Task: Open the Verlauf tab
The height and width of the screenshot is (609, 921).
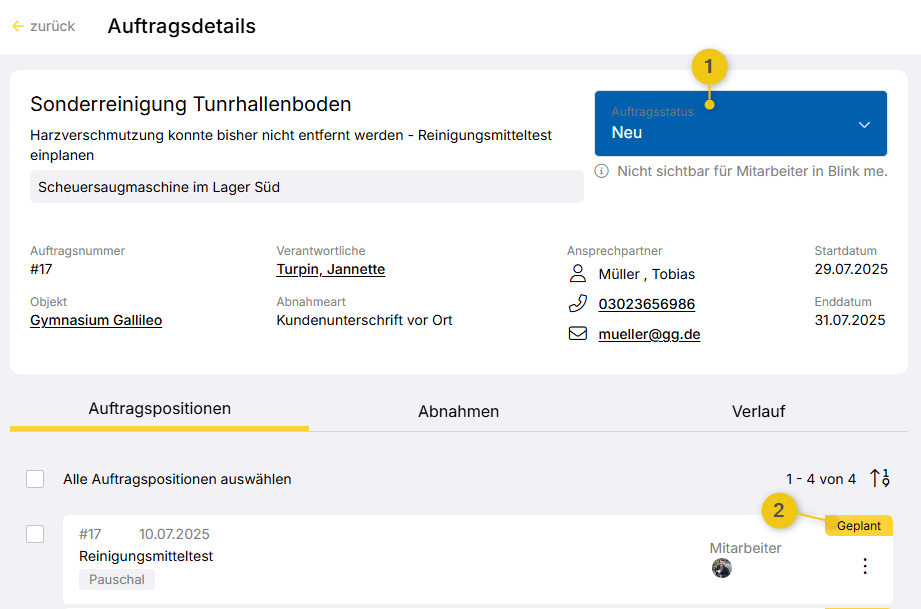Action: coord(758,411)
